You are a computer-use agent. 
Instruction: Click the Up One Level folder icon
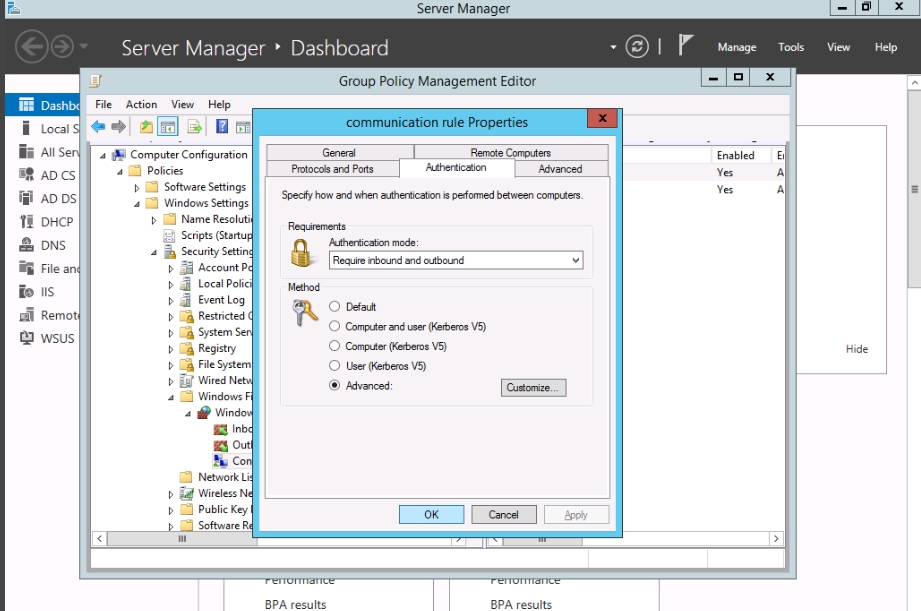click(x=146, y=127)
